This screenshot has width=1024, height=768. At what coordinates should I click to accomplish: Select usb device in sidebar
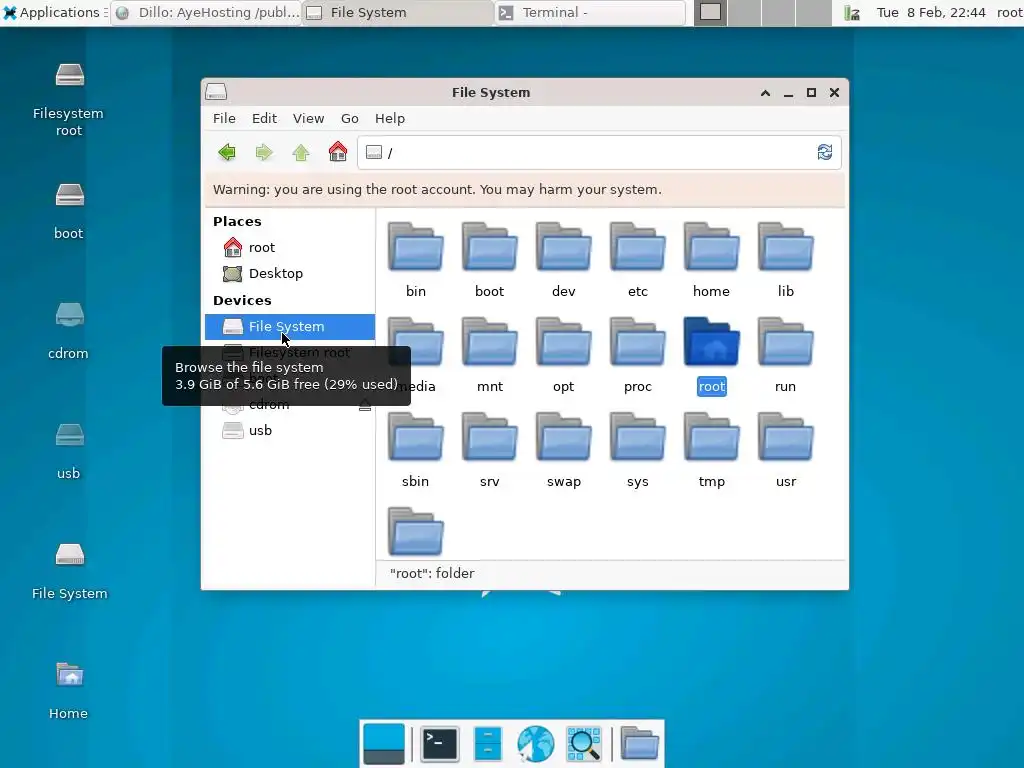point(290,430)
